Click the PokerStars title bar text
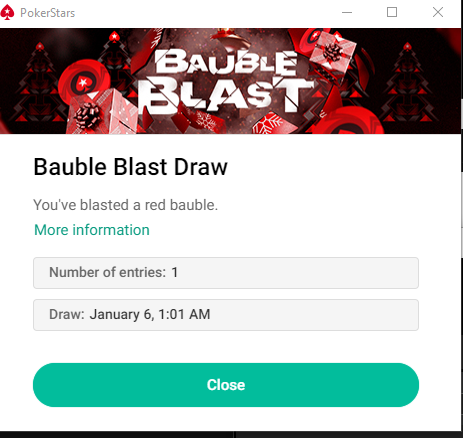 [x=47, y=13]
